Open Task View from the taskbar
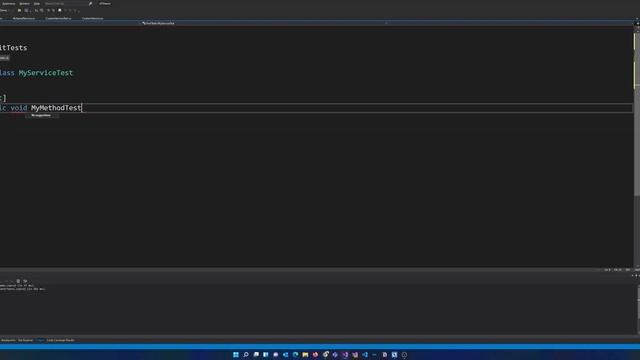This screenshot has width=640, height=360. [256, 355]
